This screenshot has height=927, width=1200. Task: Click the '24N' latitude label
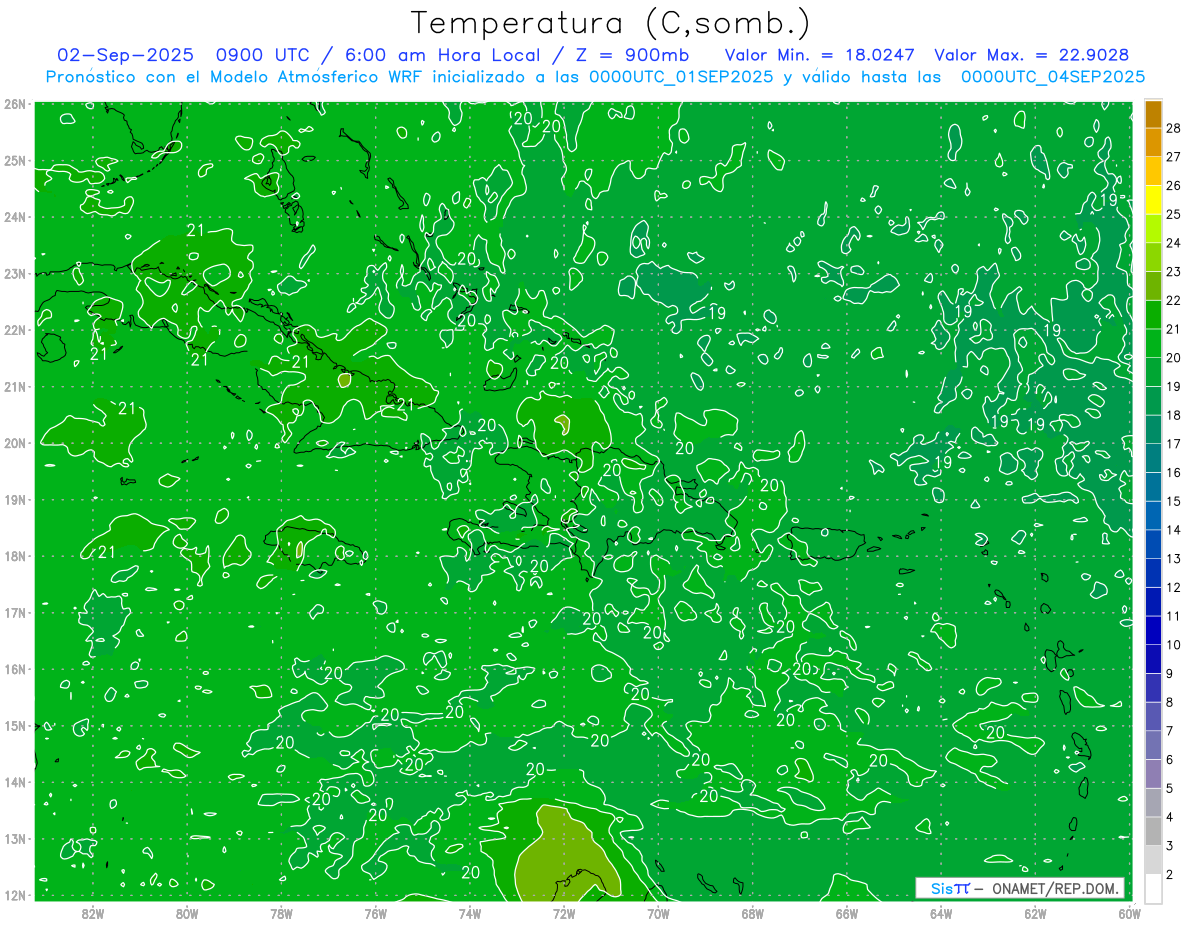tap(14, 217)
